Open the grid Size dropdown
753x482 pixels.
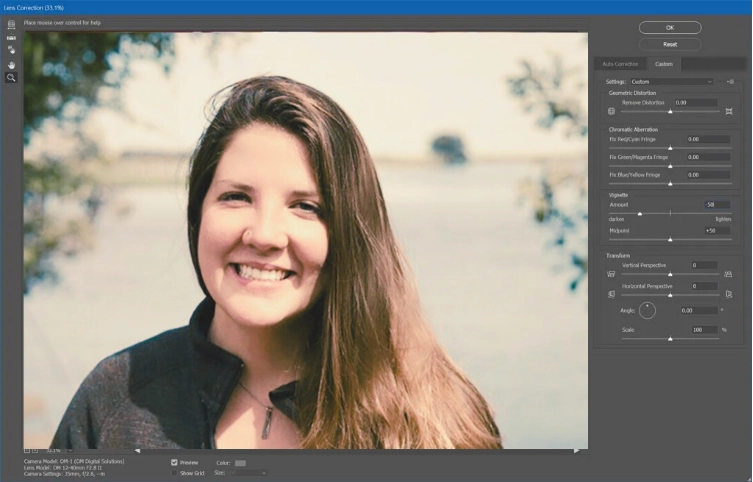tap(247, 473)
